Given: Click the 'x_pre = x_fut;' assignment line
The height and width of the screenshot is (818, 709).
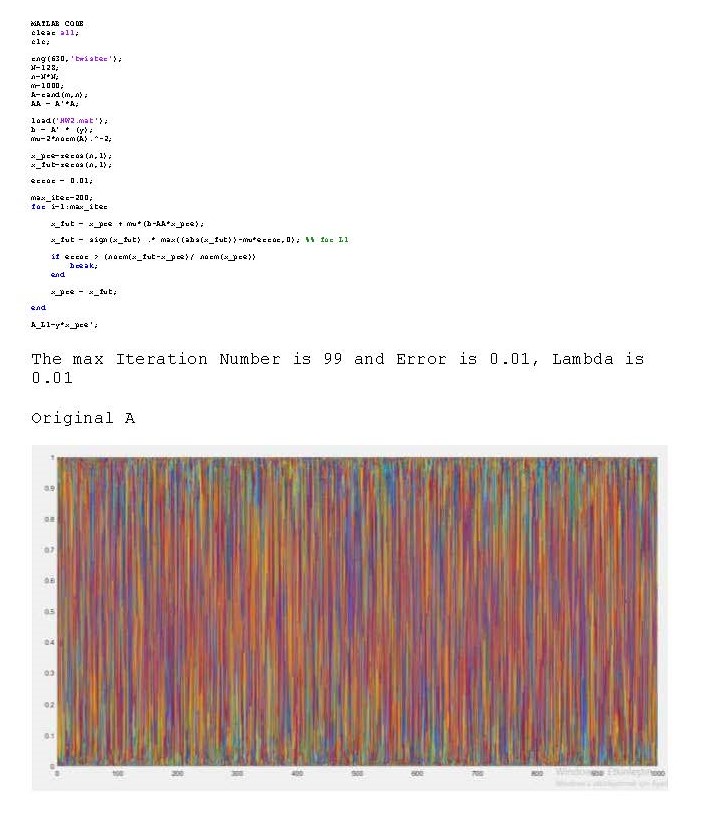Looking at the screenshot, I should [x=83, y=291].
